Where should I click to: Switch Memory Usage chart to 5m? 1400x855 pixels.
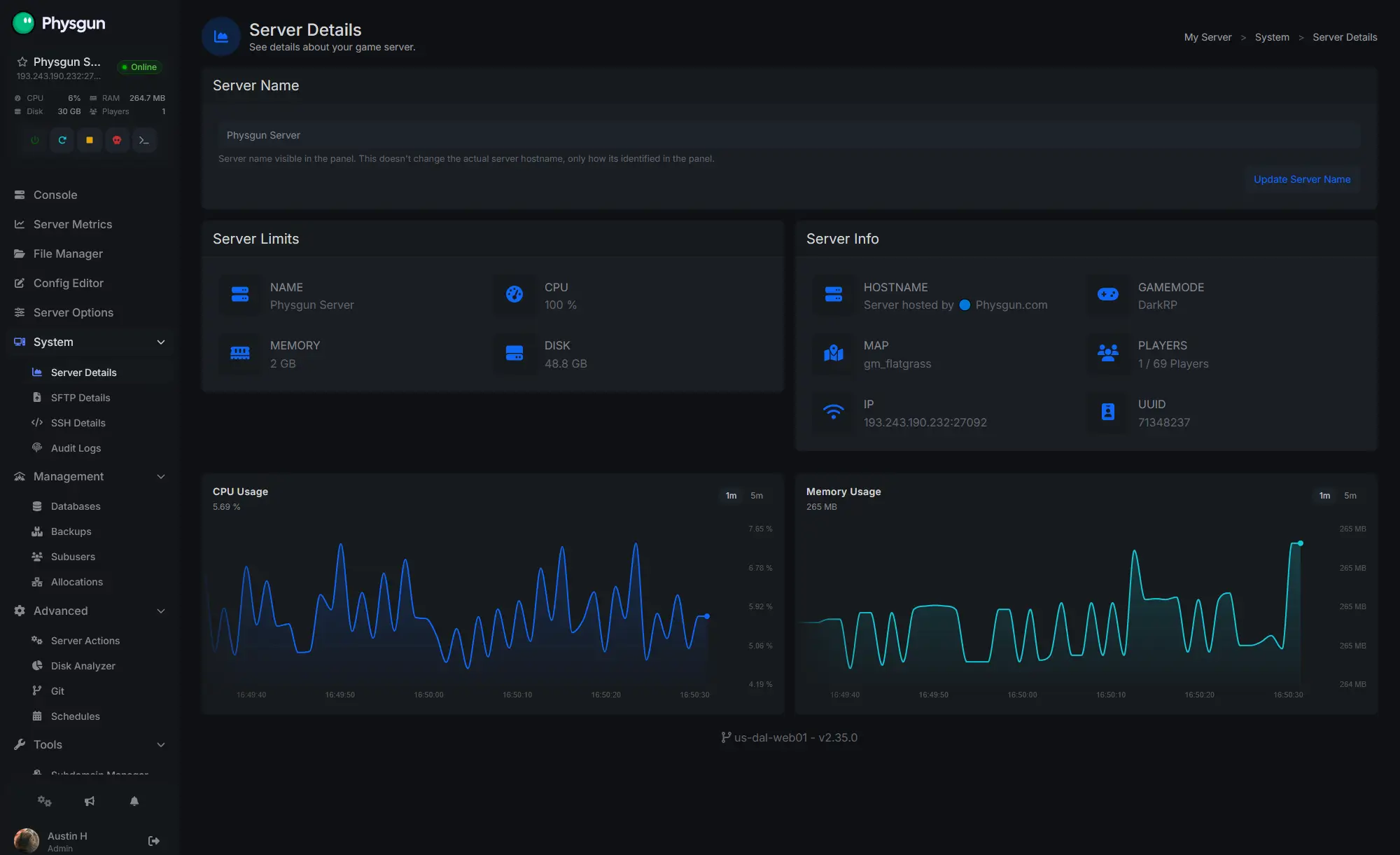click(1350, 496)
